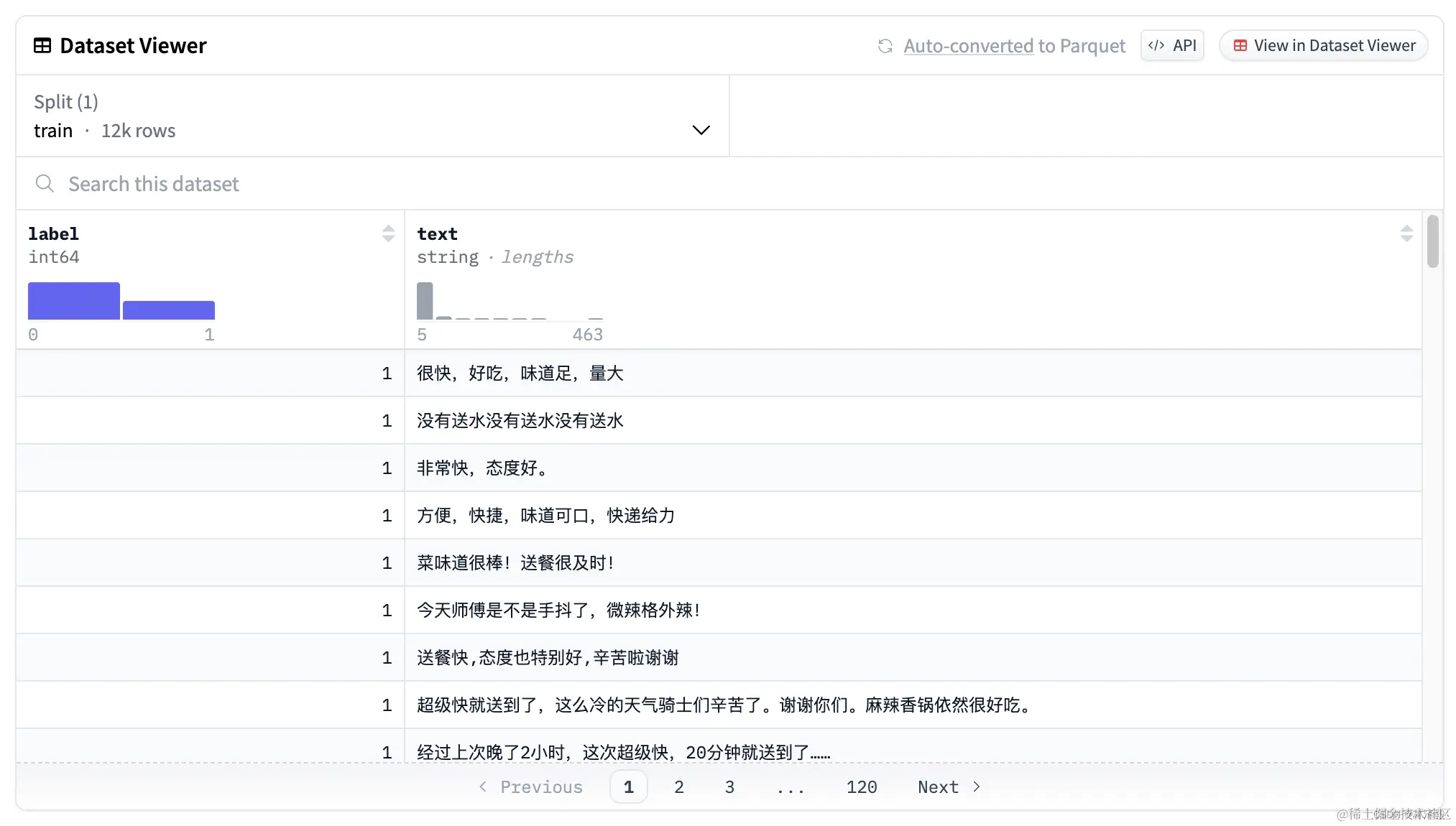The image size is (1456, 826).
Task: Click the sort arrows on the text column
Action: [x=1407, y=233]
